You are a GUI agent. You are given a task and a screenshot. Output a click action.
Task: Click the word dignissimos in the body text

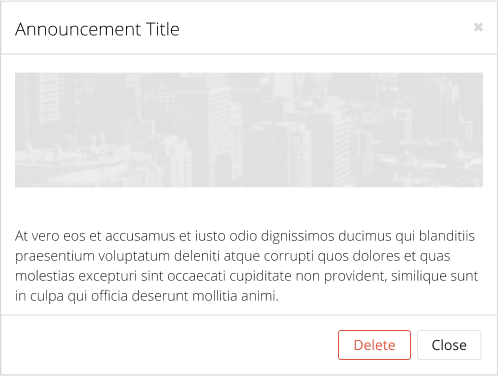(x=297, y=236)
